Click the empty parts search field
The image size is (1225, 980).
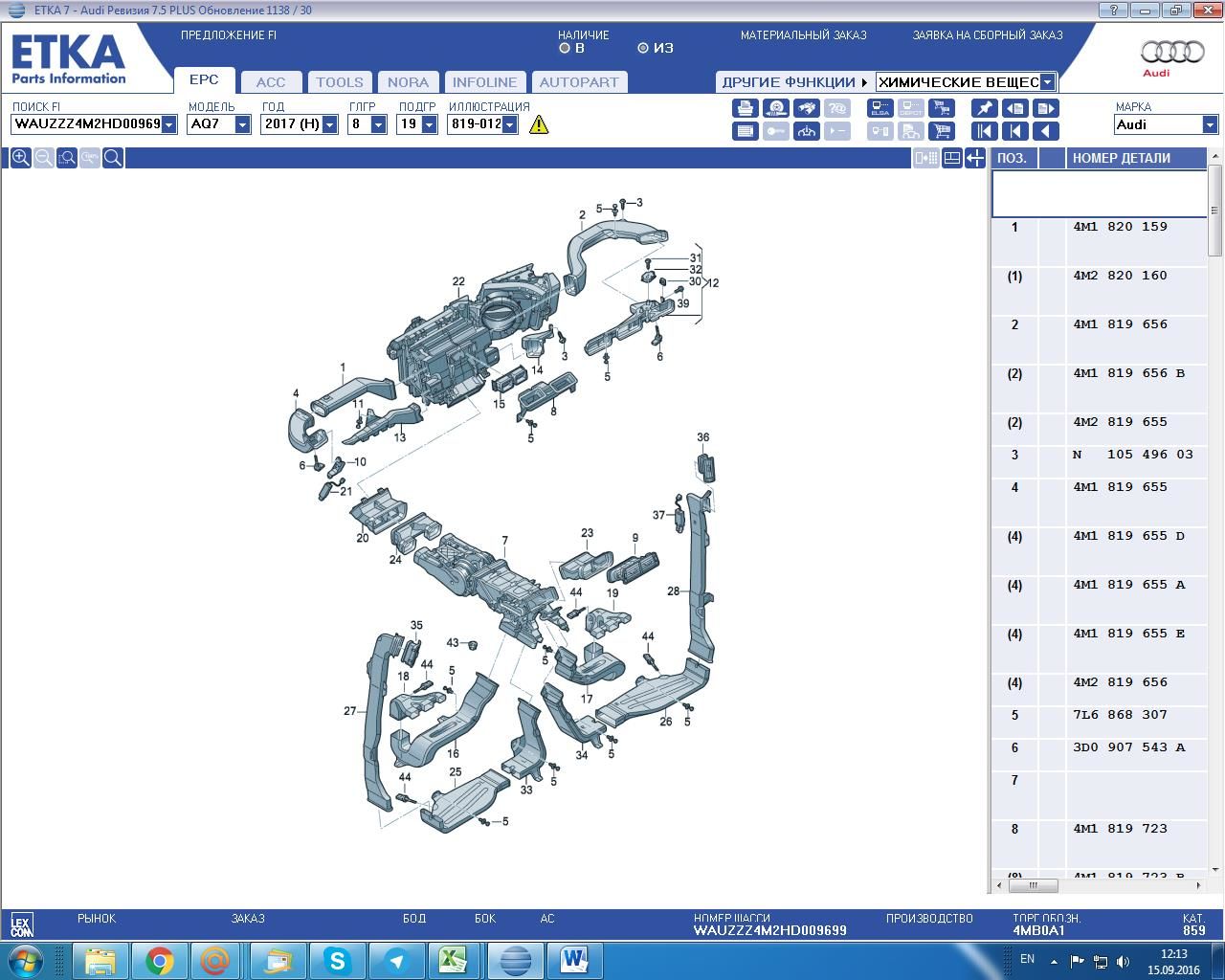[1100, 194]
